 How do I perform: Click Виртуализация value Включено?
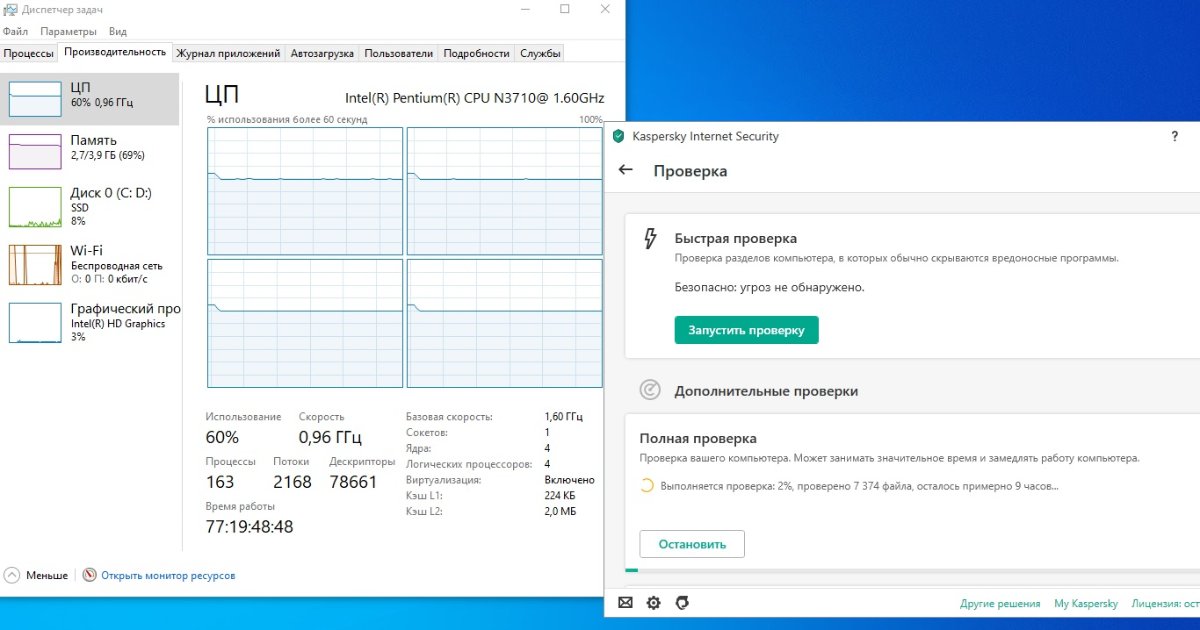569,480
